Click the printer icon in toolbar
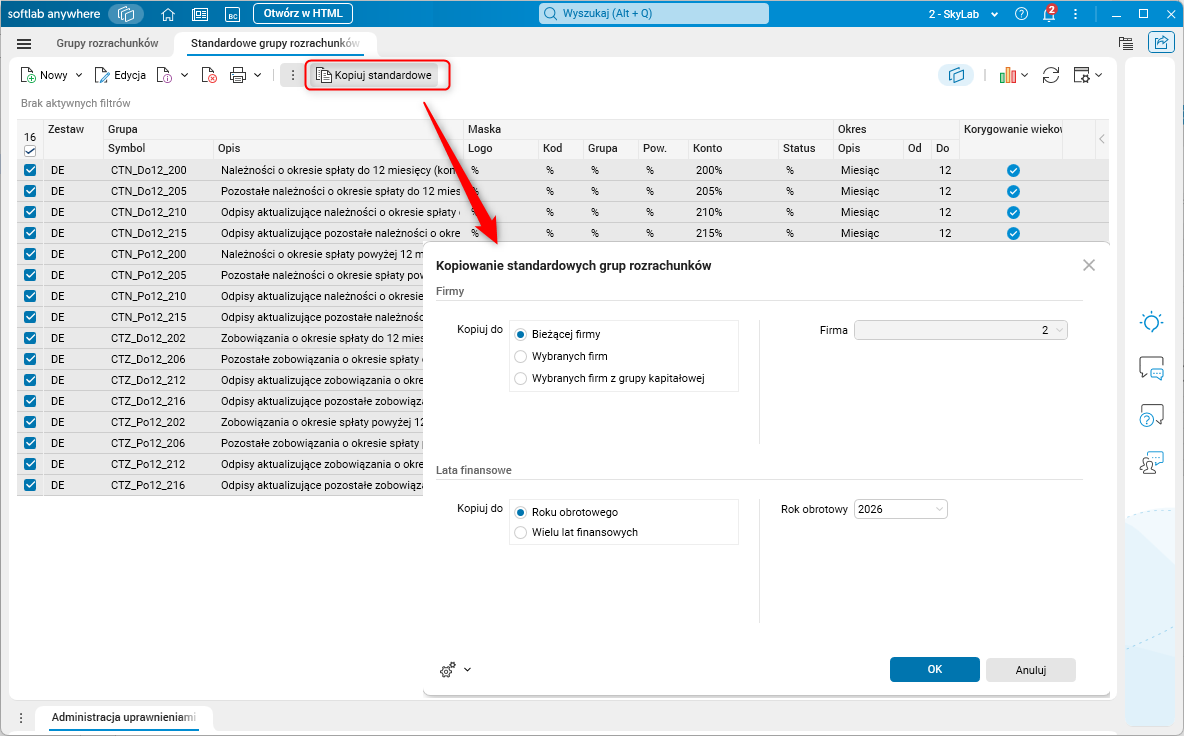1184x736 pixels. click(238, 75)
